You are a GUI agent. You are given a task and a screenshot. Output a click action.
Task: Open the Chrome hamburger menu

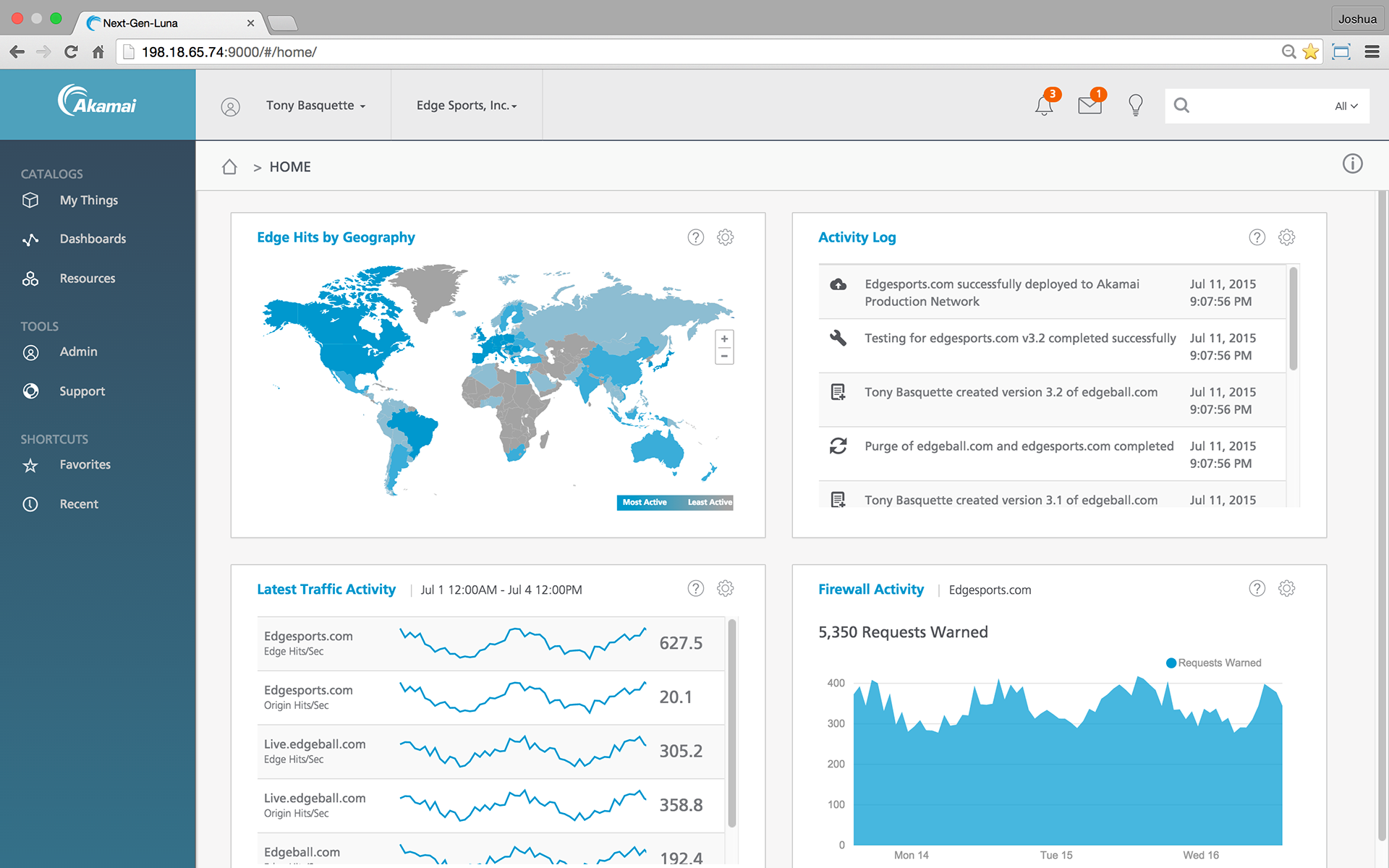point(1372,51)
